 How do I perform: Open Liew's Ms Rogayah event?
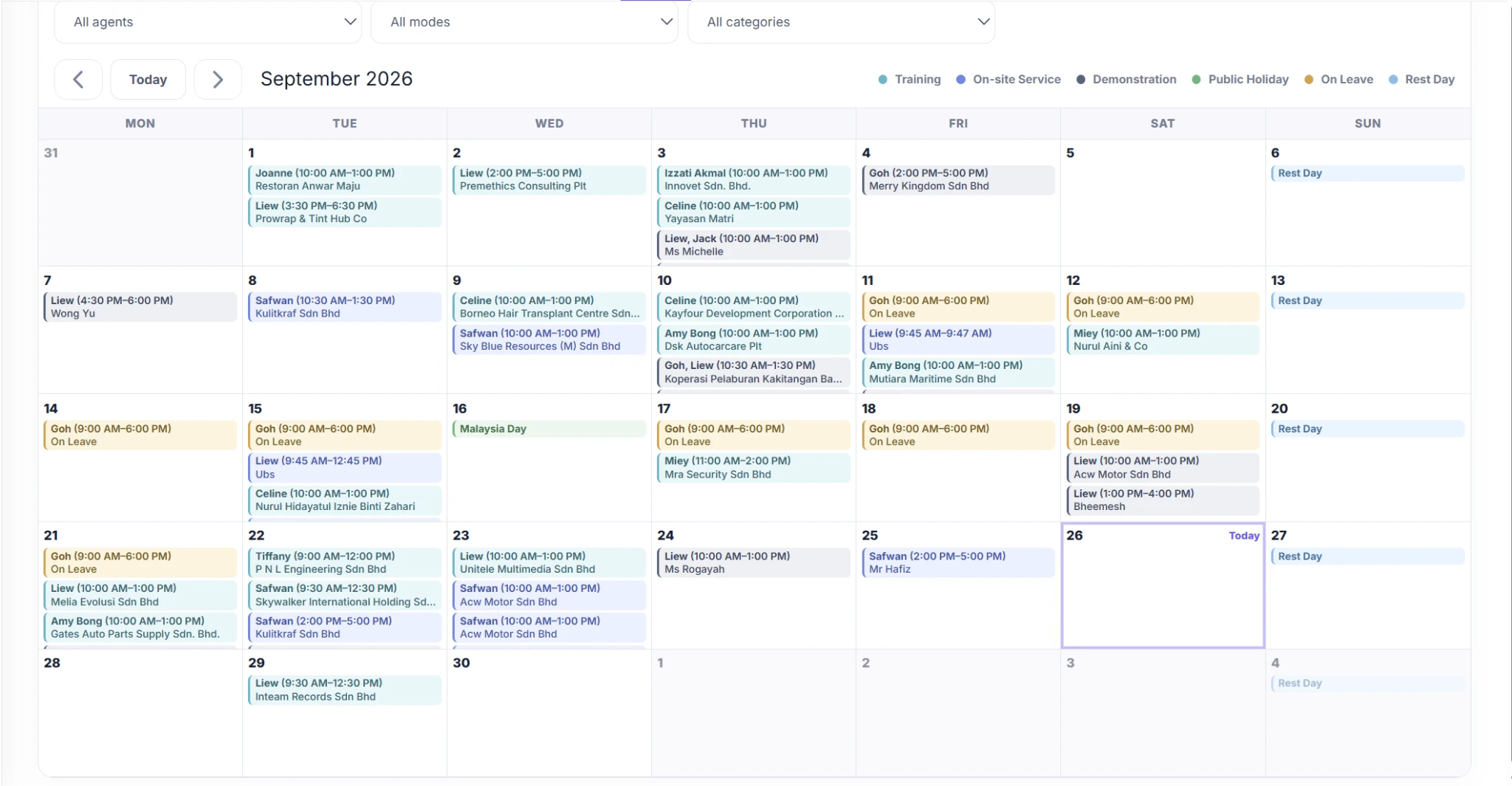(754, 563)
